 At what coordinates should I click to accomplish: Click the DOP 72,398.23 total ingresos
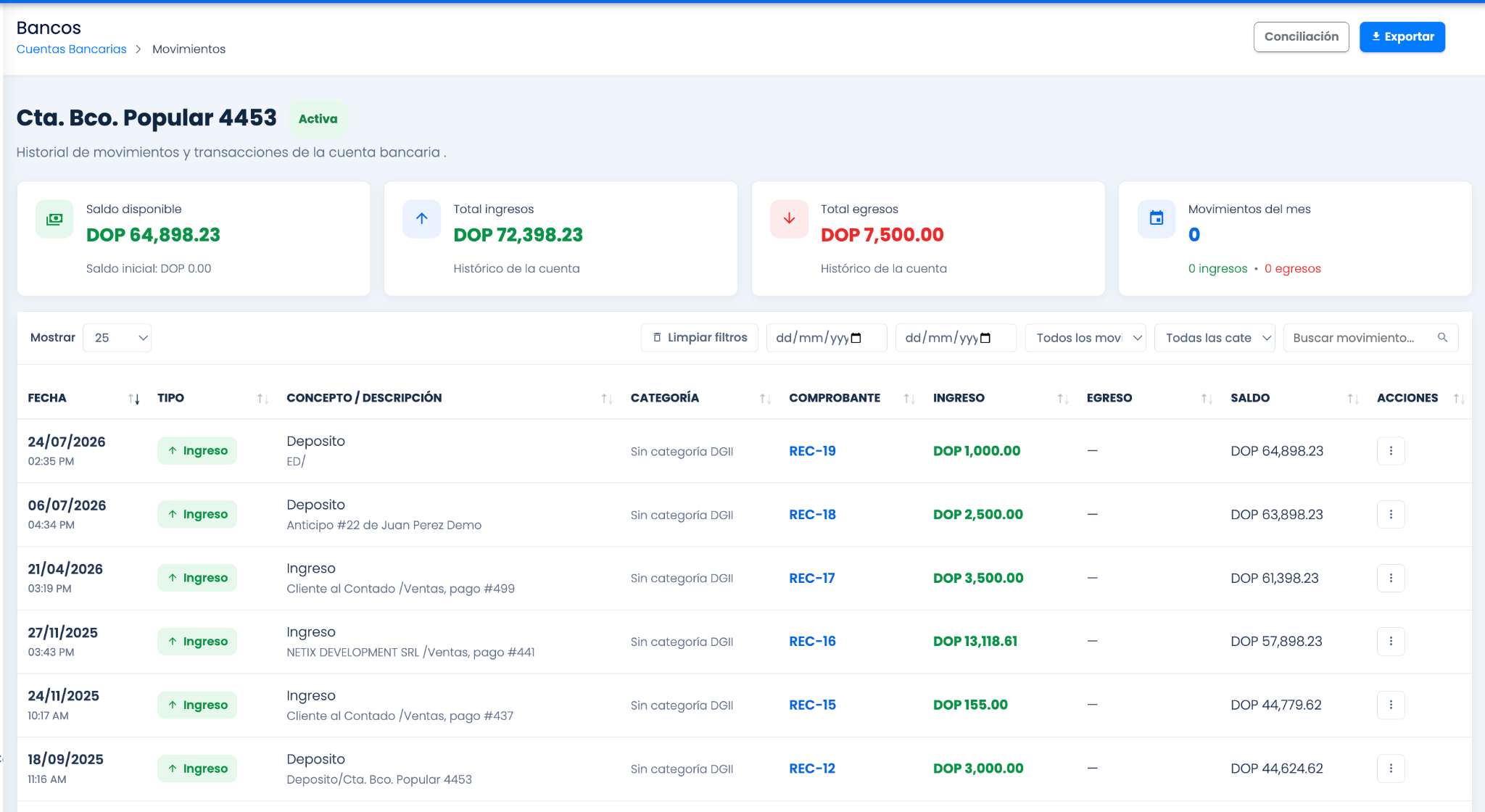click(x=518, y=235)
